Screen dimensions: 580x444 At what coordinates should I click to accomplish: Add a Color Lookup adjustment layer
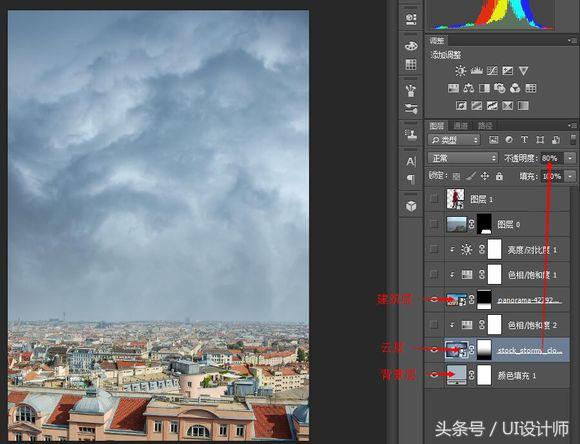[531, 88]
